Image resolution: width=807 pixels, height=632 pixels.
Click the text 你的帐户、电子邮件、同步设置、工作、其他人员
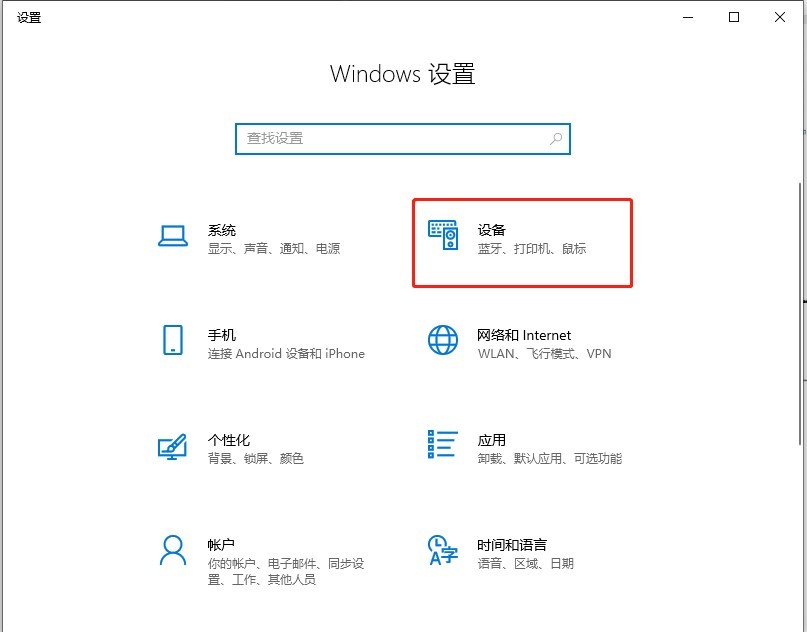click(x=286, y=571)
